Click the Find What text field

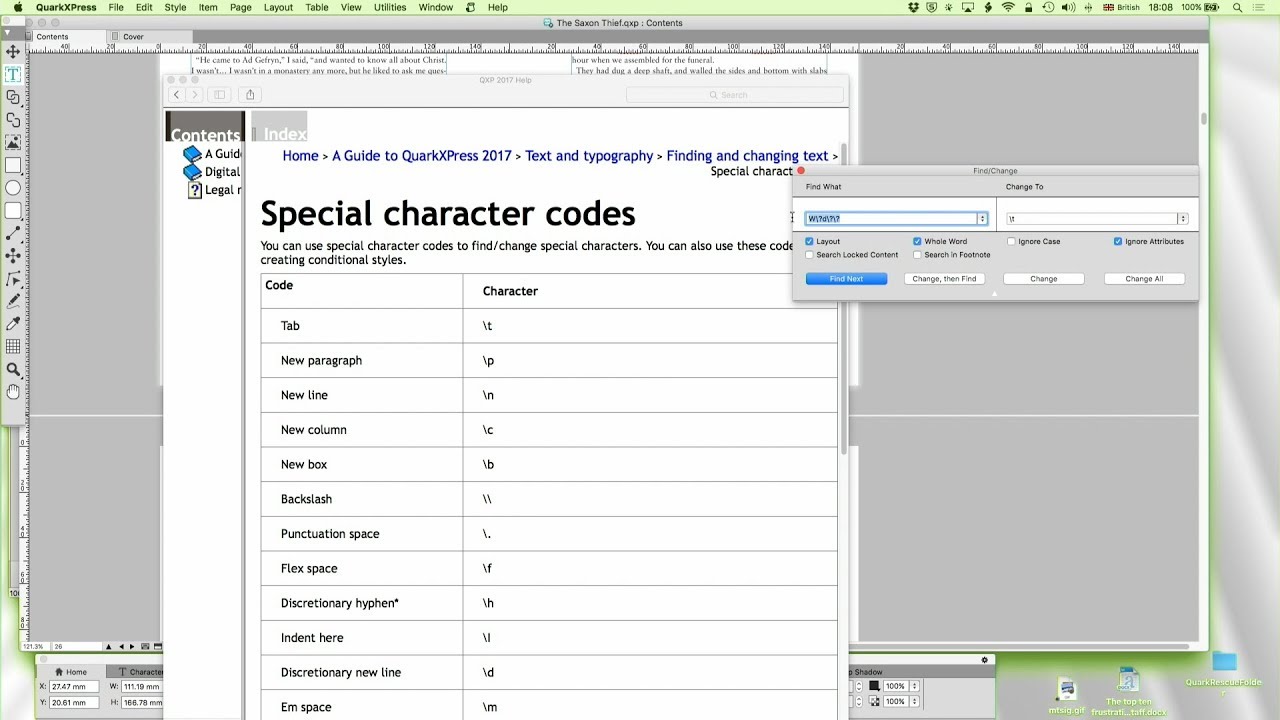pyautogui.click(x=891, y=219)
